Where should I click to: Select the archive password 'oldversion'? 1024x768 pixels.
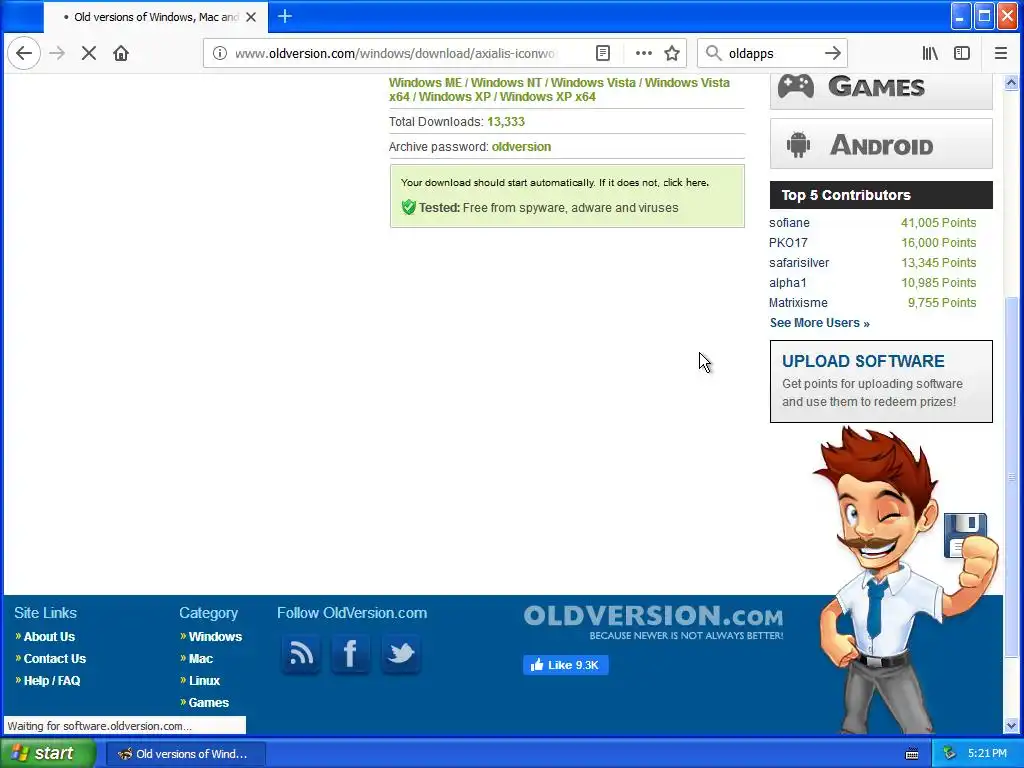click(521, 147)
